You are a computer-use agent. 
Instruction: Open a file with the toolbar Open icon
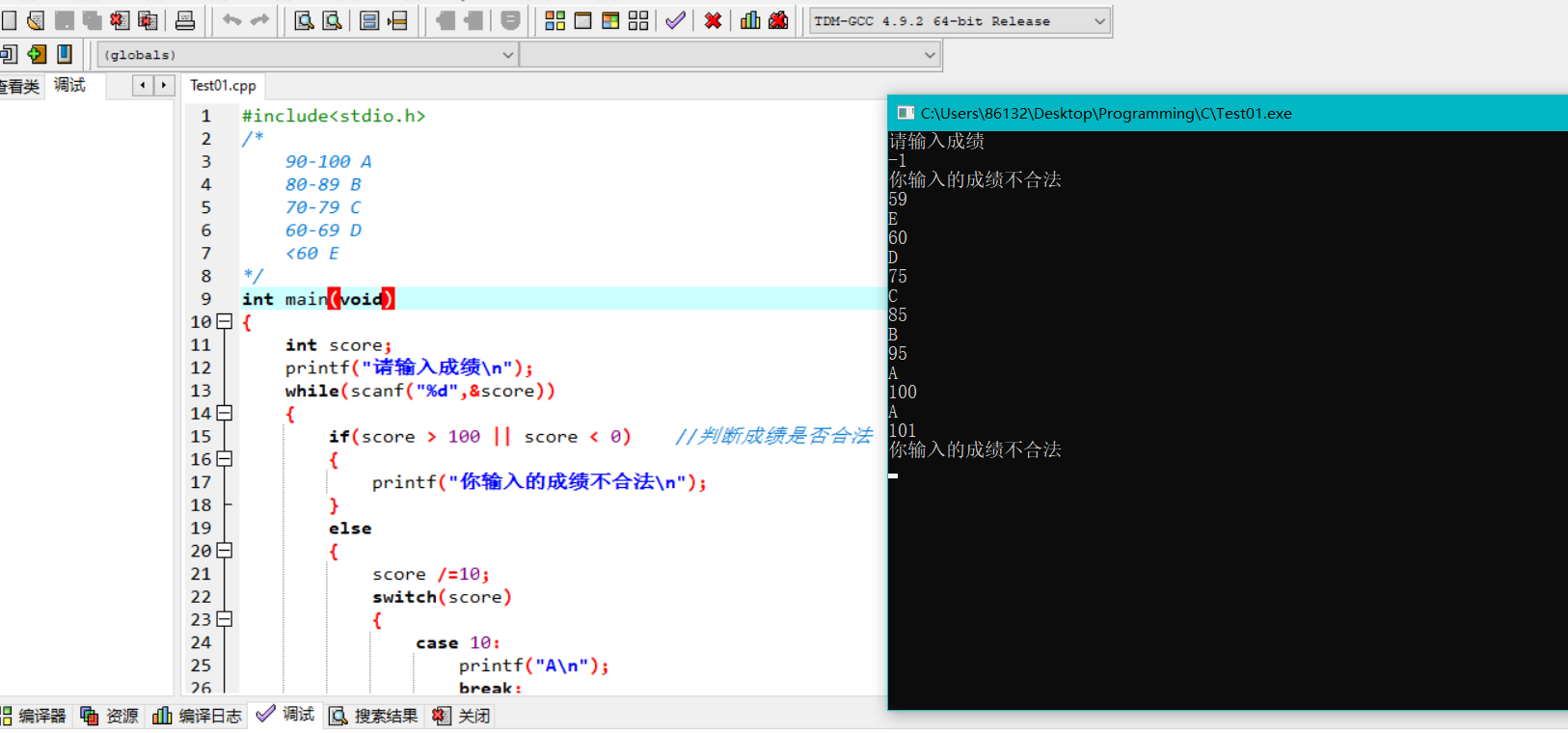pos(36,20)
